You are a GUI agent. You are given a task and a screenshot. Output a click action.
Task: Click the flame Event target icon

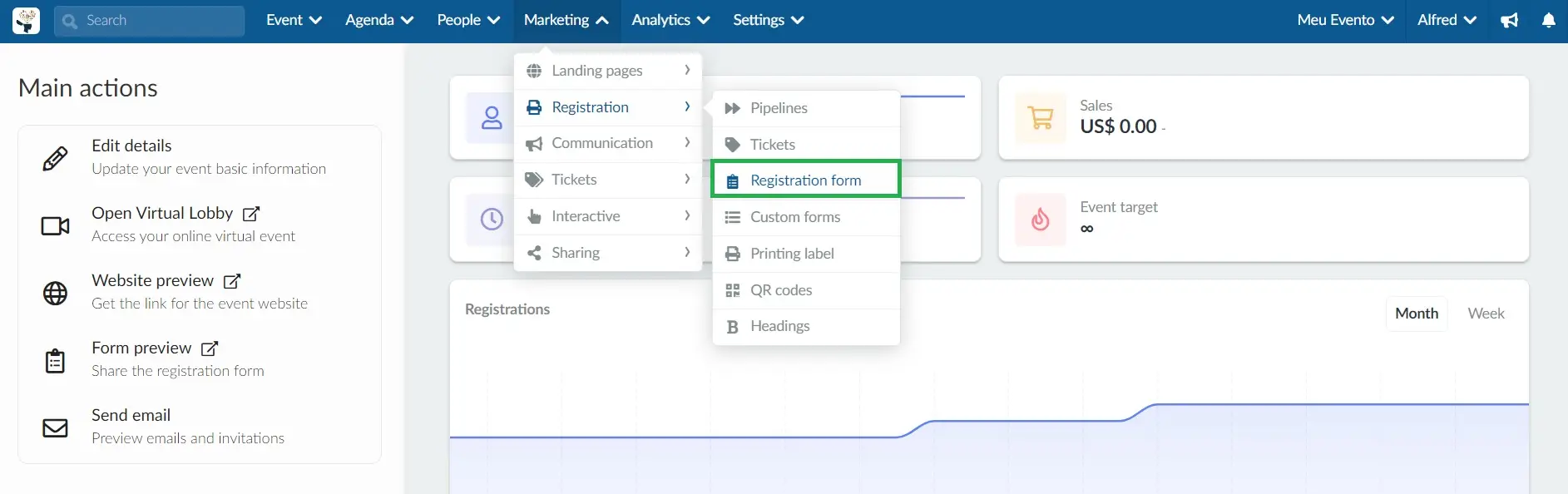coord(1040,219)
